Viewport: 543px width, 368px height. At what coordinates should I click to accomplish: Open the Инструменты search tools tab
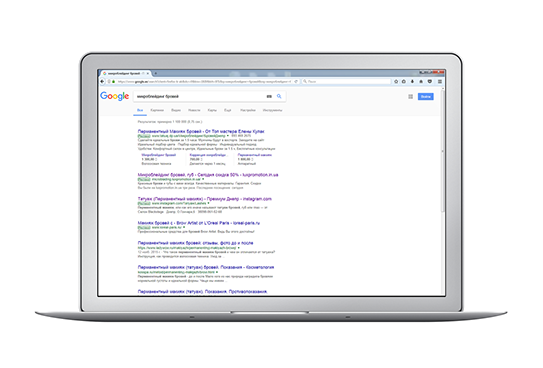point(273,110)
